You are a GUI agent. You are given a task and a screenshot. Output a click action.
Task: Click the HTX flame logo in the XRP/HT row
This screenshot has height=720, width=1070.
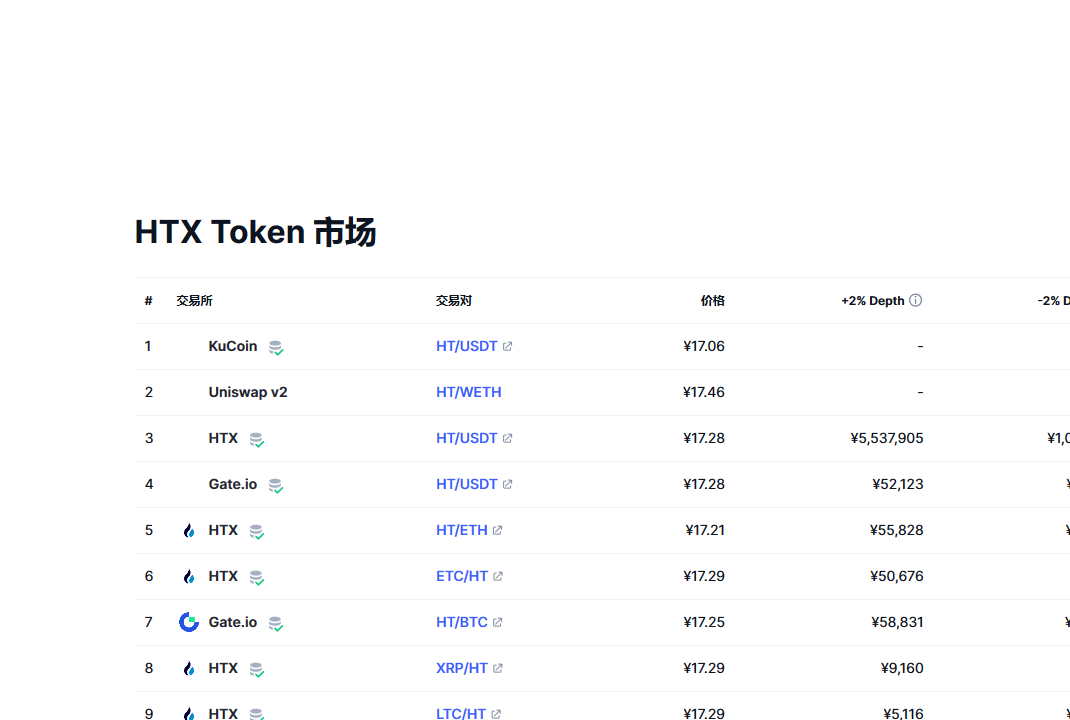pos(189,668)
